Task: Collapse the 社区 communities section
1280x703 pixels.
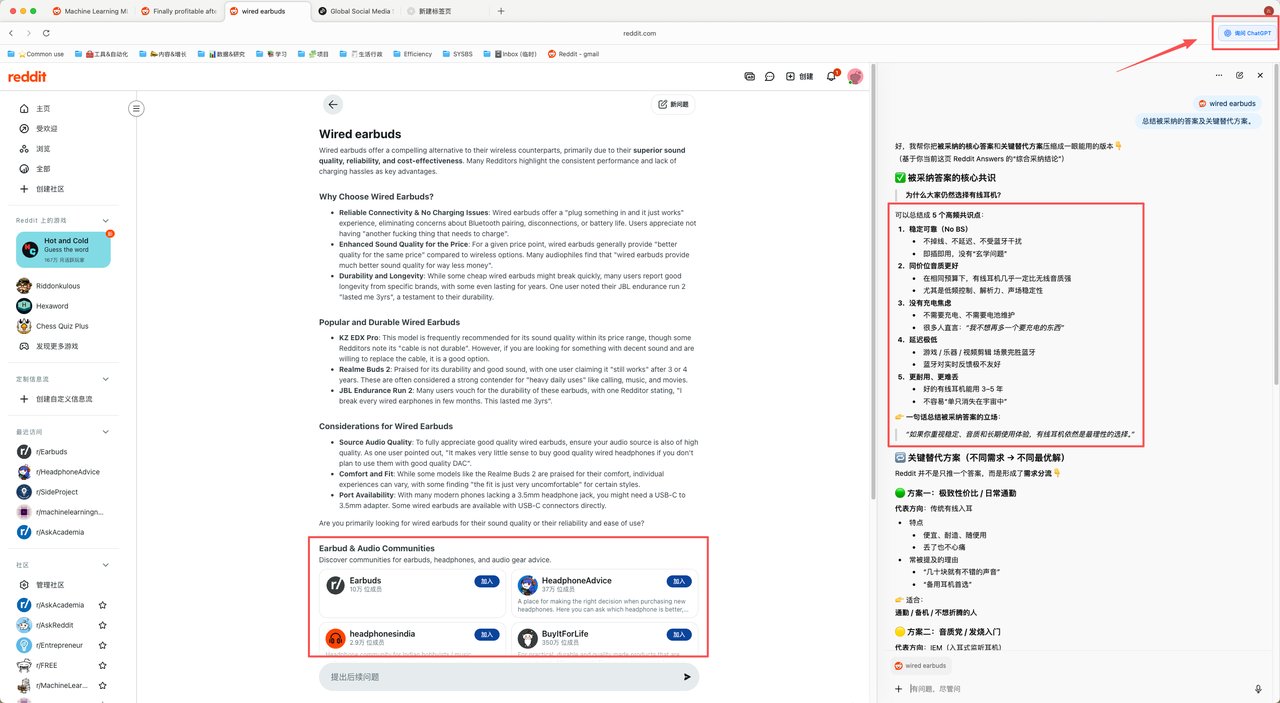Action: pos(106,565)
